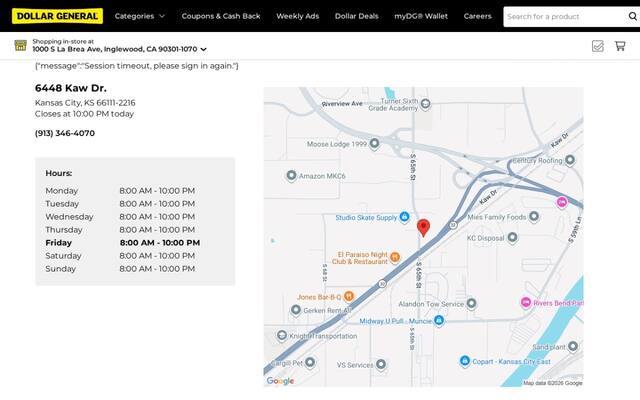This screenshot has height=400, width=640.
Task: Open myDG Wallet
Action: (421, 16)
